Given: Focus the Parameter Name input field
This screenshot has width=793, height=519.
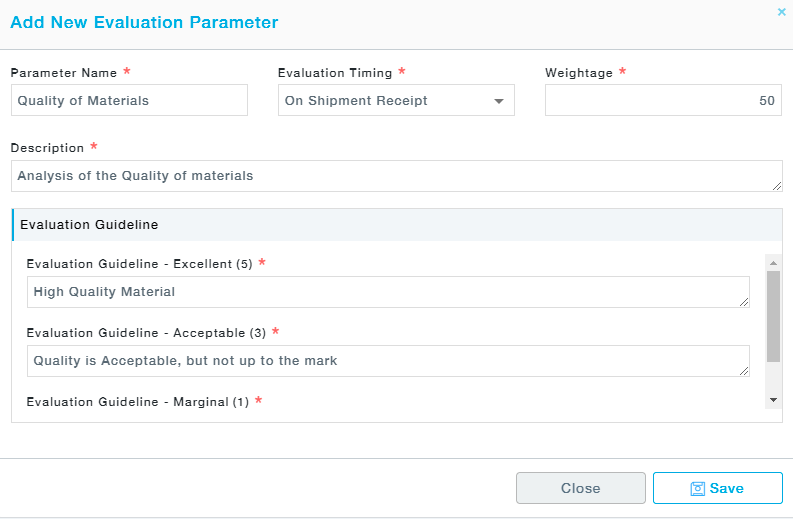Looking at the screenshot, I should (129, 101).
